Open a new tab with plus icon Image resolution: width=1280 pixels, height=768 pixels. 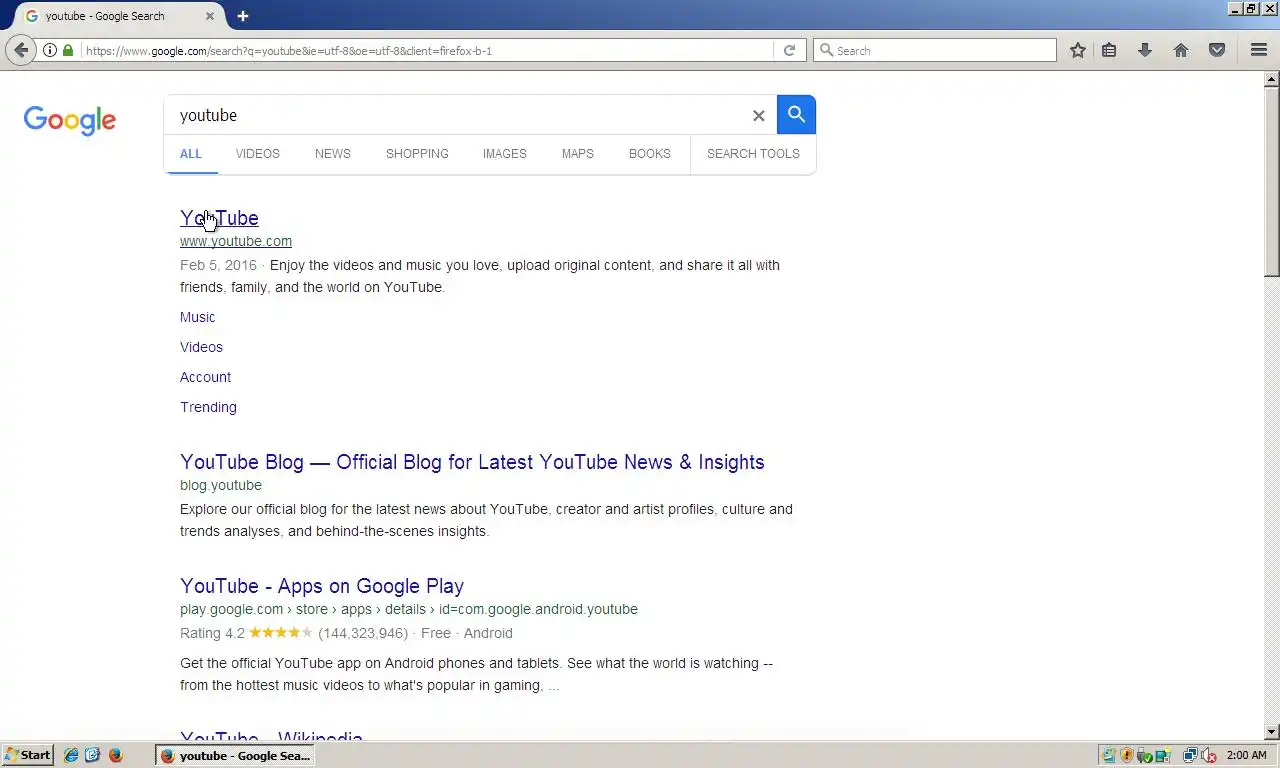point(242,16)
